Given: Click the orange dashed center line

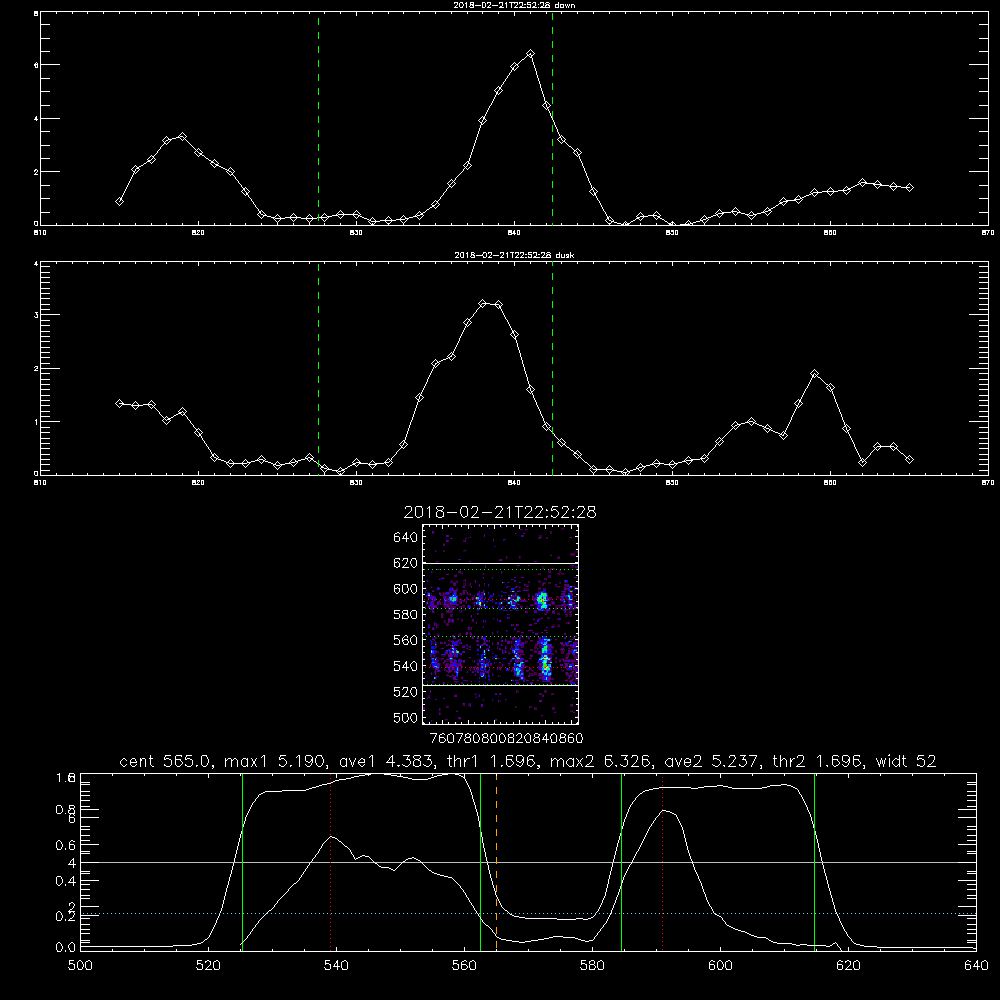Looking at the screenshot, I should click(496, 862).
